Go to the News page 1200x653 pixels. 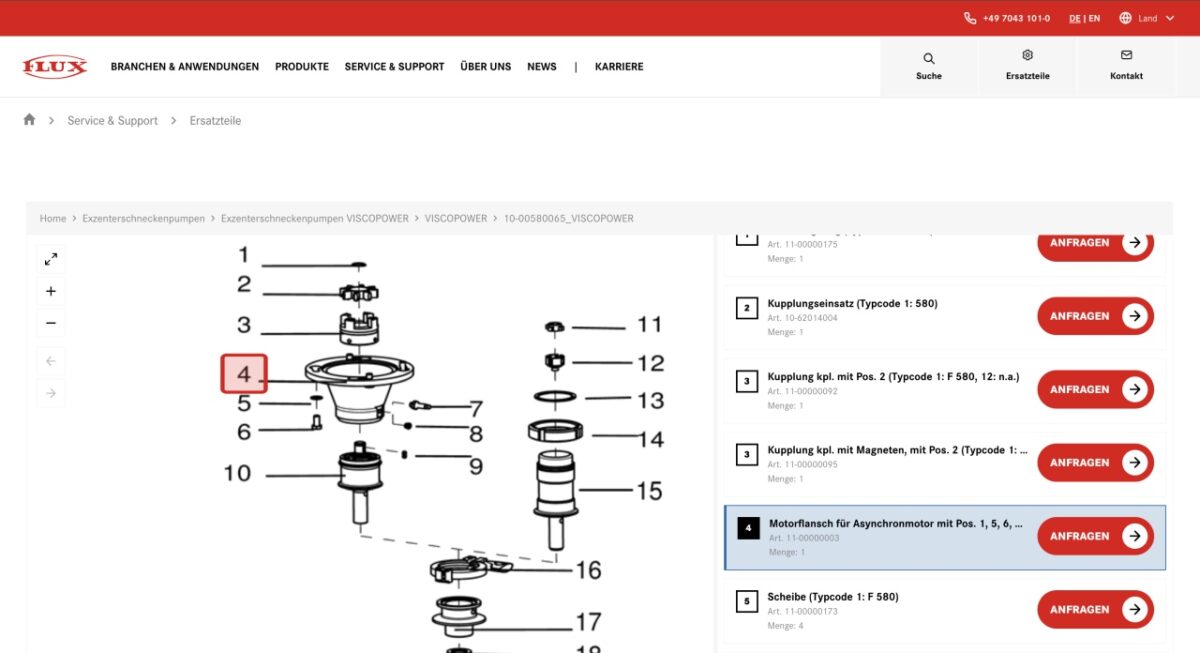[542, 67]
